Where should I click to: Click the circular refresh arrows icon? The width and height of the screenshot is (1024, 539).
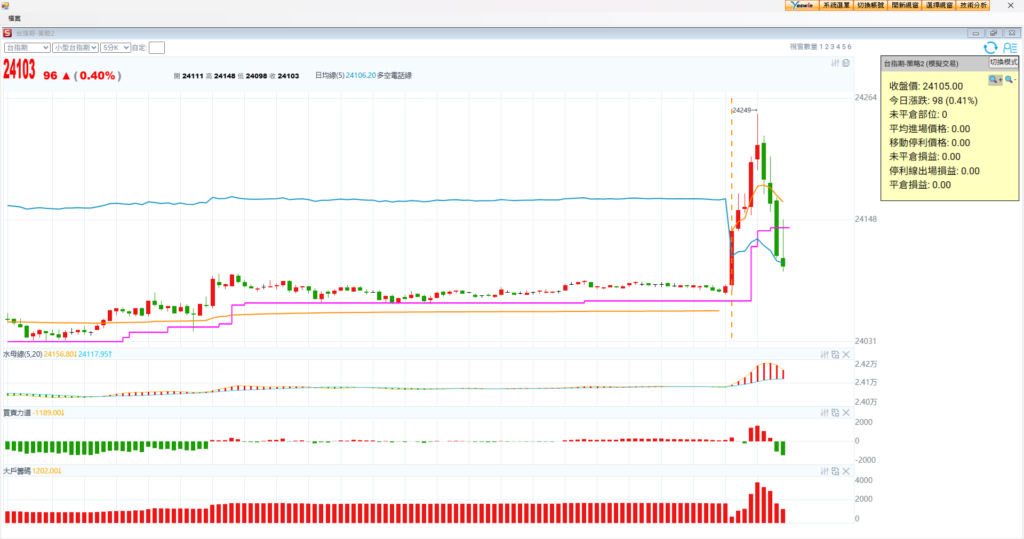coord(990,47)
